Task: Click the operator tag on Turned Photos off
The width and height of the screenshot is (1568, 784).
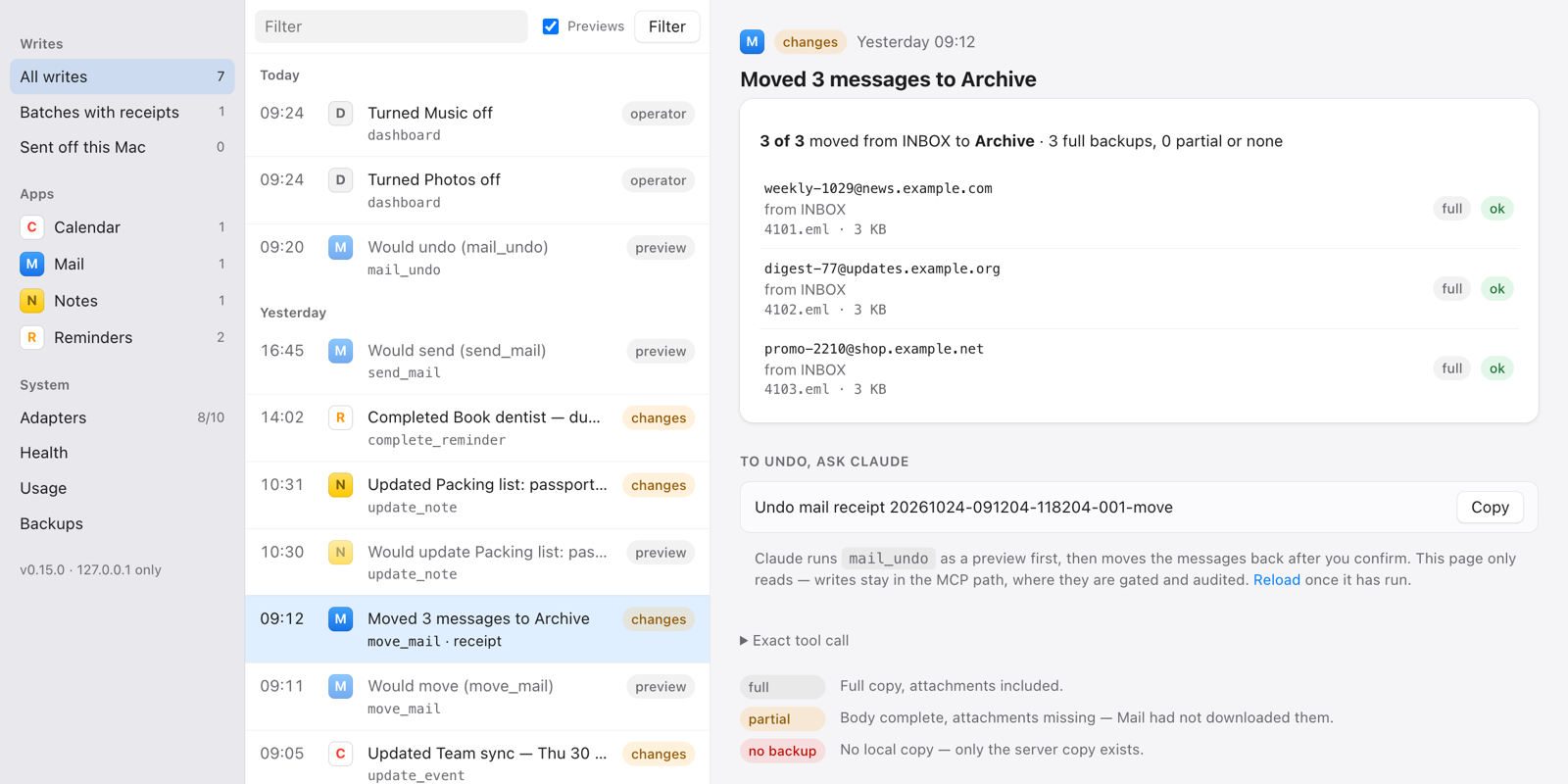Action: 658,180
